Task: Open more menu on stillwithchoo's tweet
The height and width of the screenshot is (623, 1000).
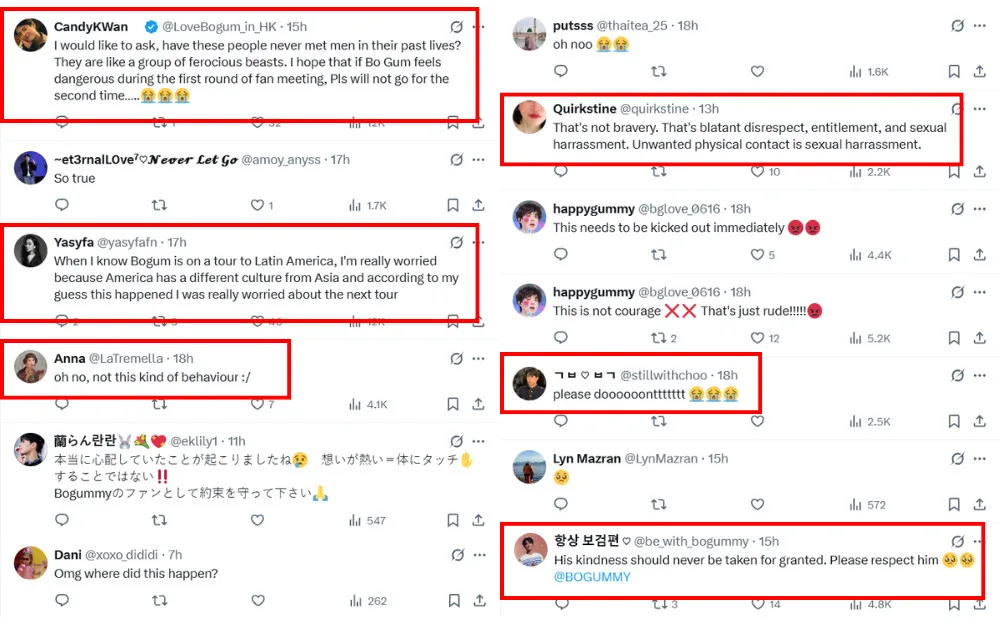Action: (x=979, y=375)
